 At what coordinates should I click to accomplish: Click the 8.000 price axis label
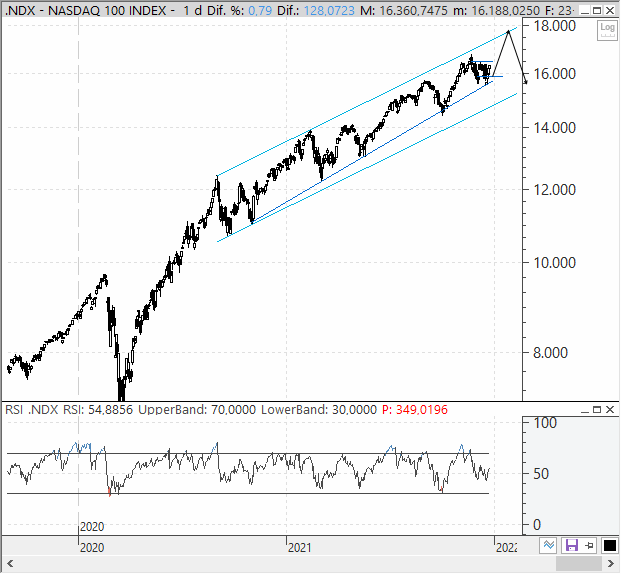550,353
